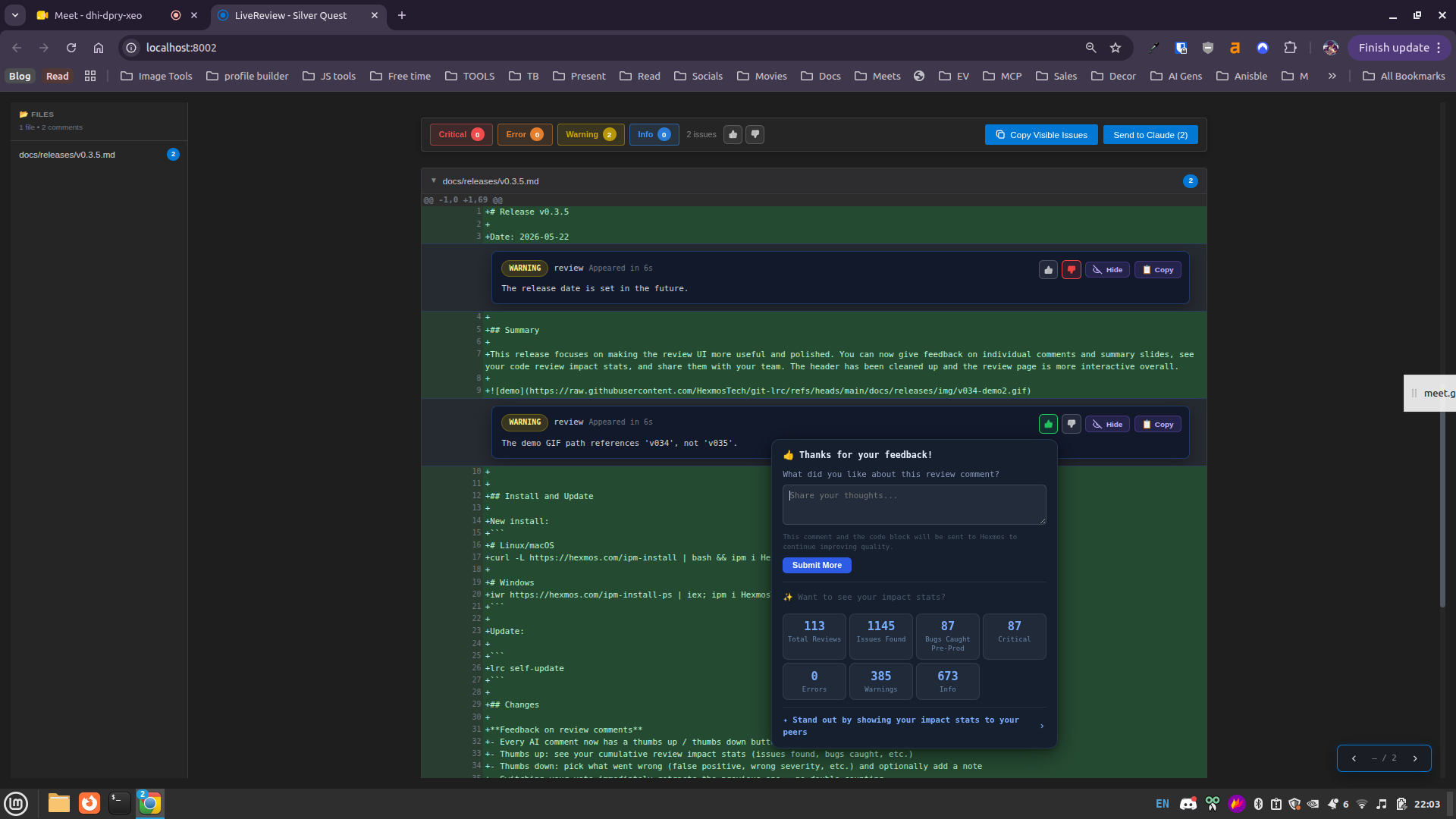Go to next issue with right arrow
Screen dimensions: 1456x819
pos(1414,758)
